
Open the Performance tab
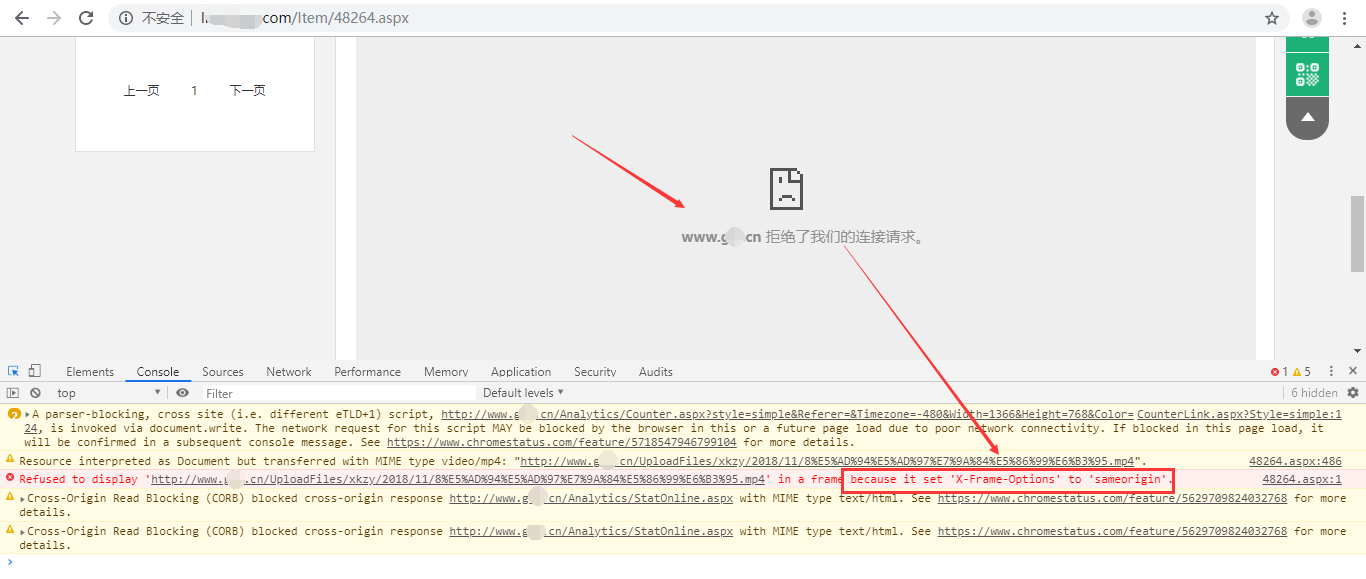coord(367,372)
